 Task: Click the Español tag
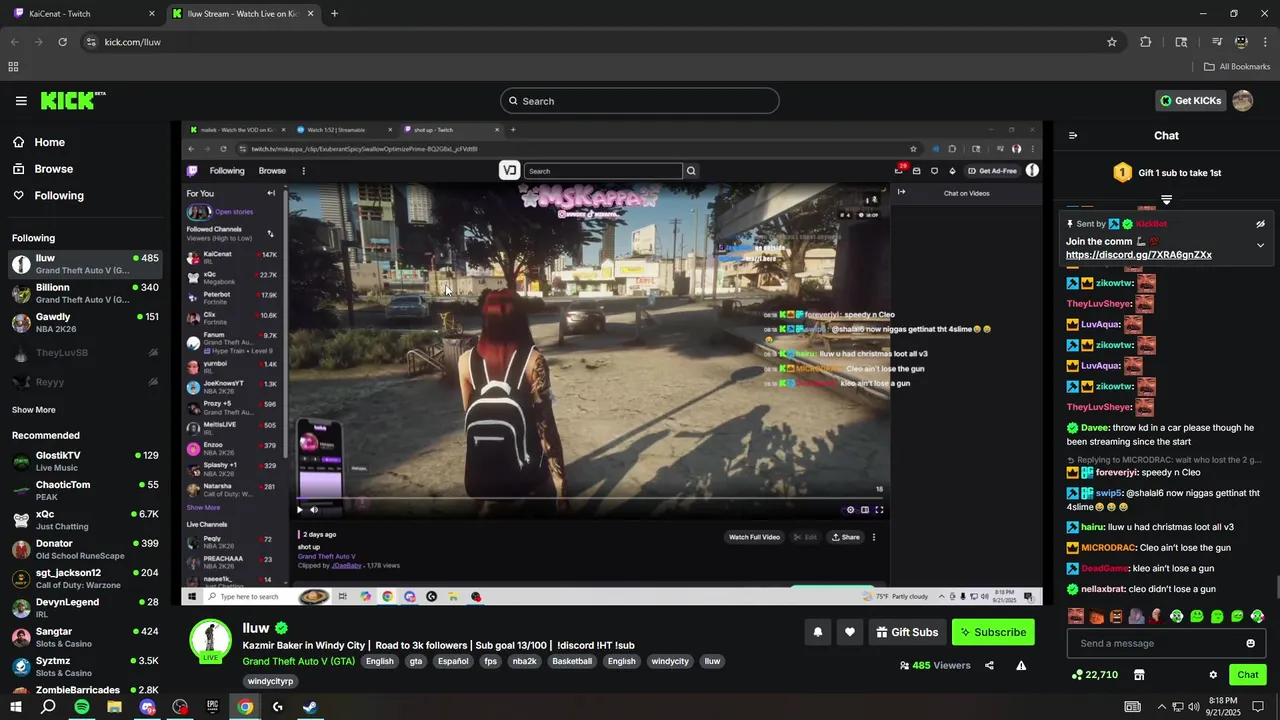click(452, 661)
